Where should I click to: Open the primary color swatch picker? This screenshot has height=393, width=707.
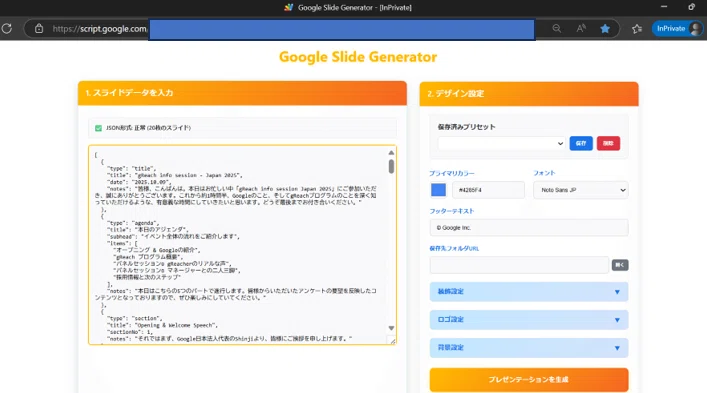(x=438, y=190)
